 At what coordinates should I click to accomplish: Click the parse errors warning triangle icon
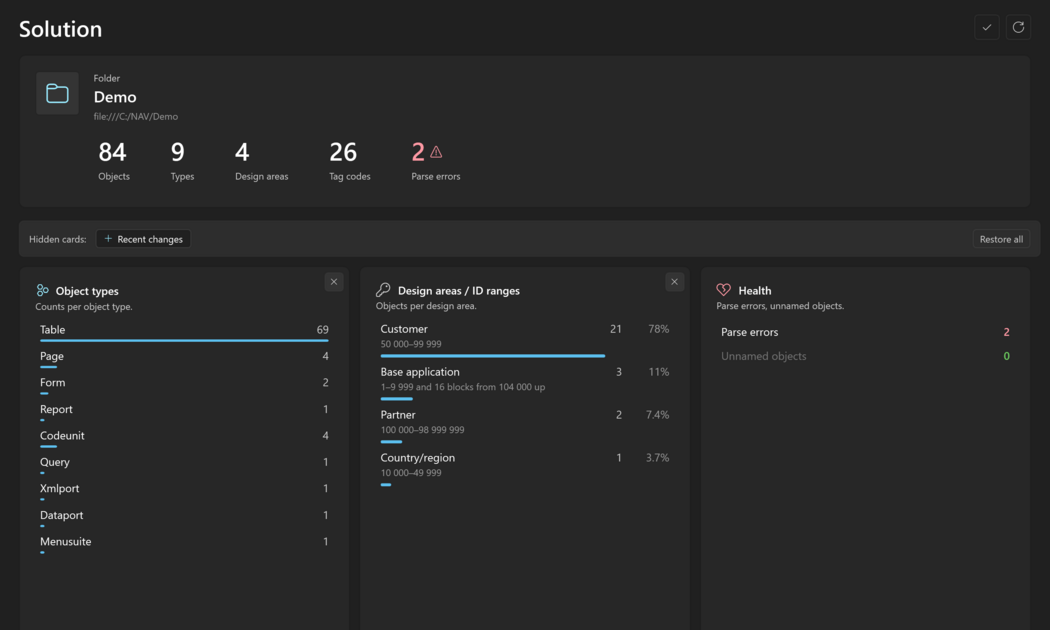click(x=436, y=152)
